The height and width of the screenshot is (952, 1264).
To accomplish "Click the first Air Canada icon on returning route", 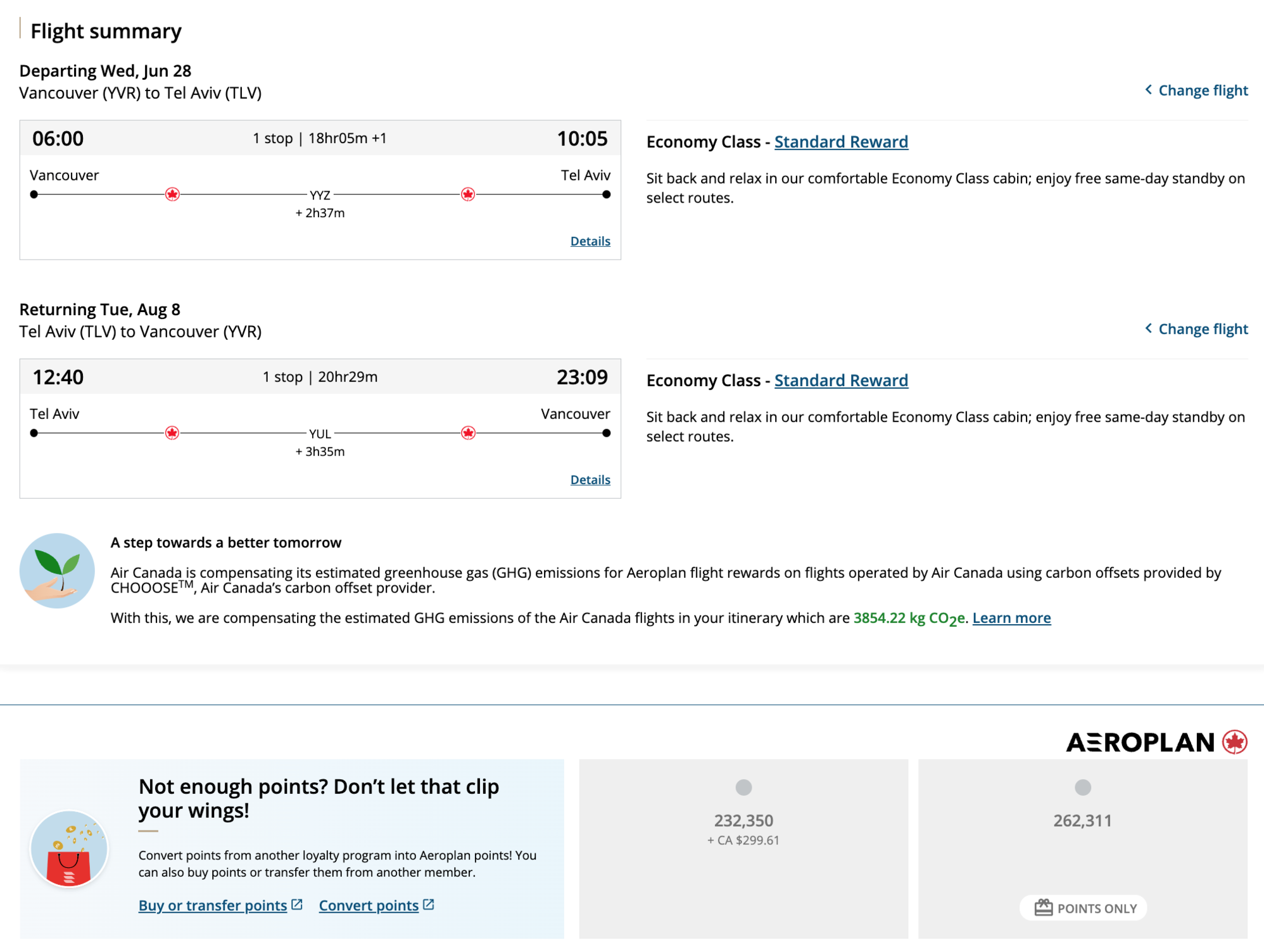I will pos(172,433).
